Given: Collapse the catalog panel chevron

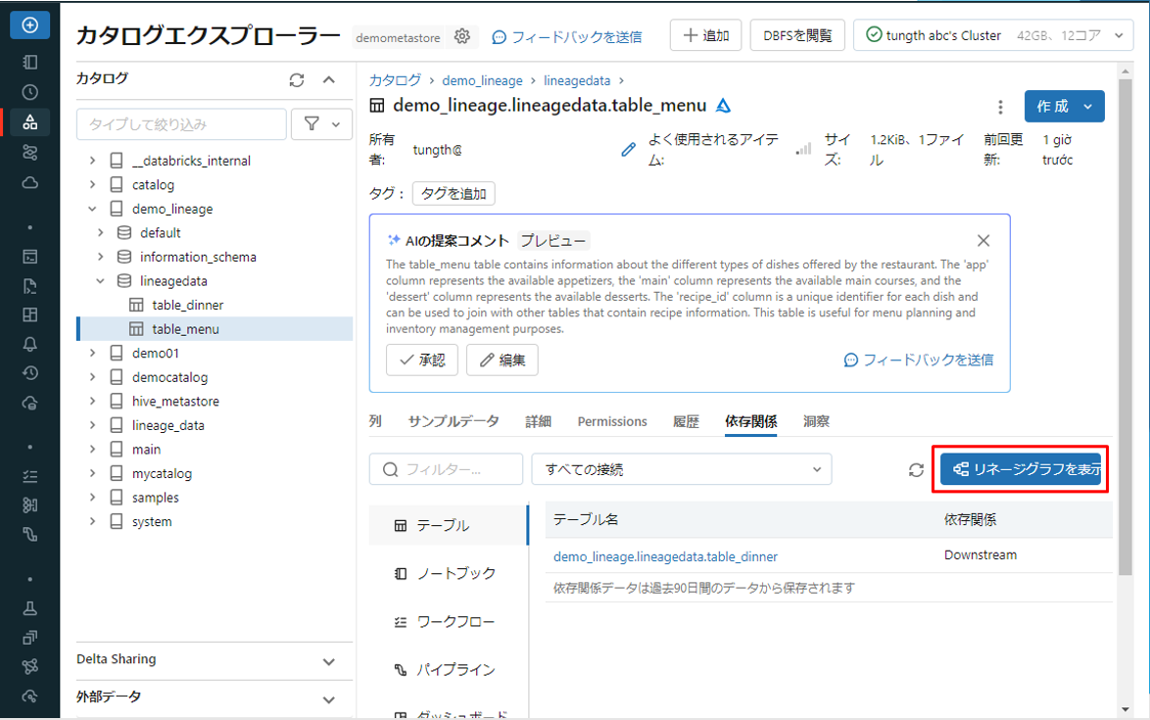Looking at the screenshot, I should 329,79.
